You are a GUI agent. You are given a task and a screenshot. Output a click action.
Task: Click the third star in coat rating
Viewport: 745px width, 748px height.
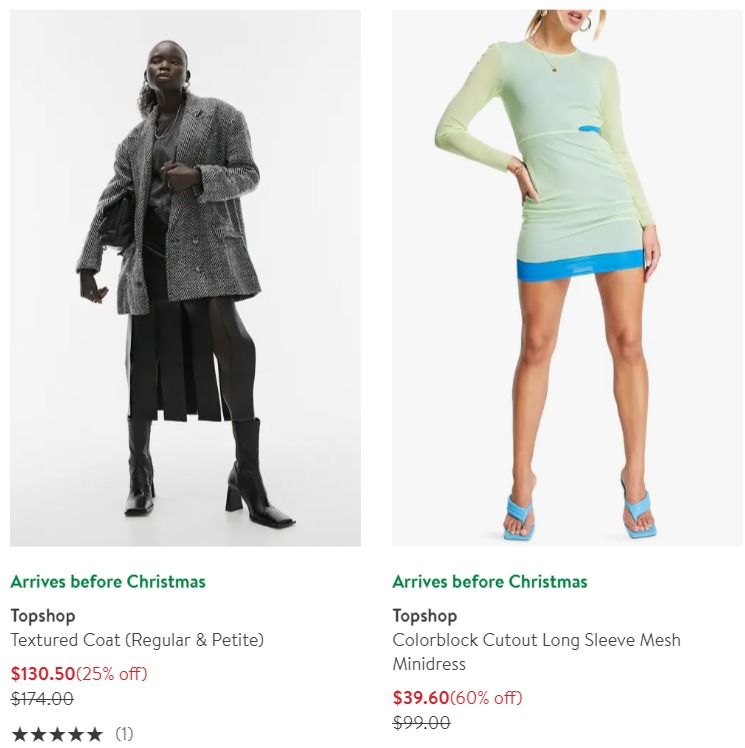pos(57,734)
